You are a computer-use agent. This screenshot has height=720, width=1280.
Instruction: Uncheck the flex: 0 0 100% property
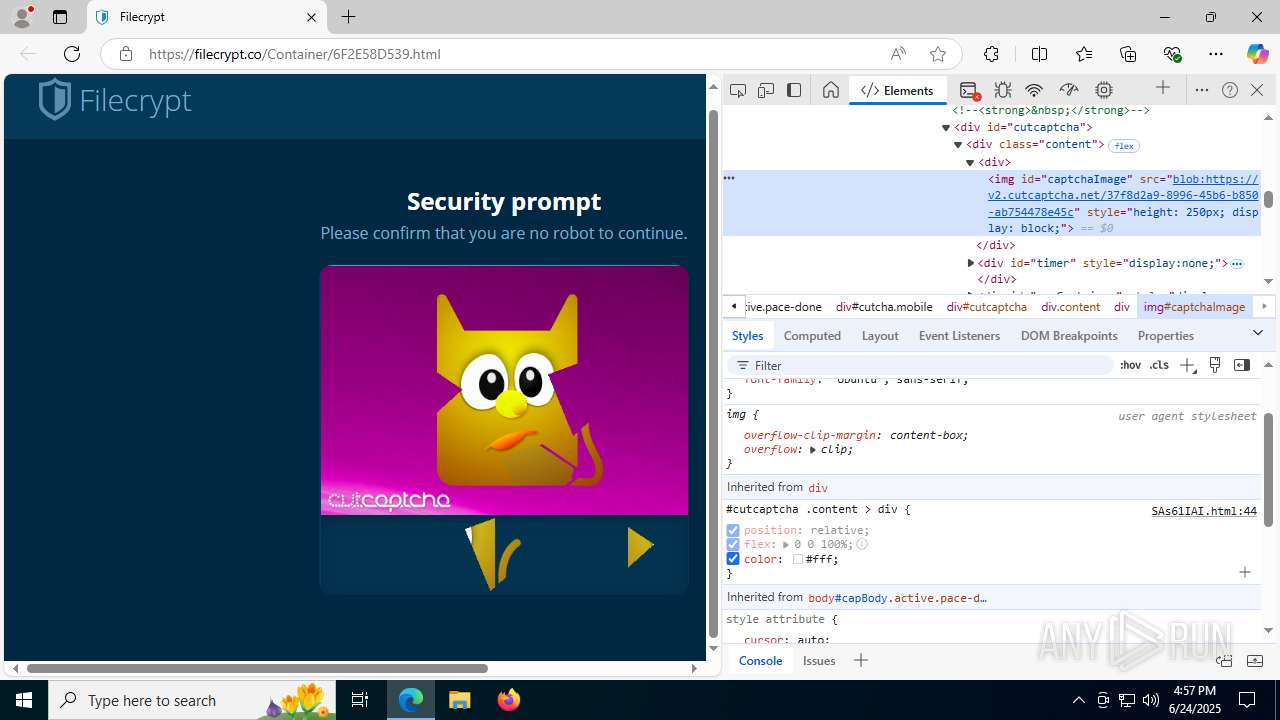tap(733, 545)
